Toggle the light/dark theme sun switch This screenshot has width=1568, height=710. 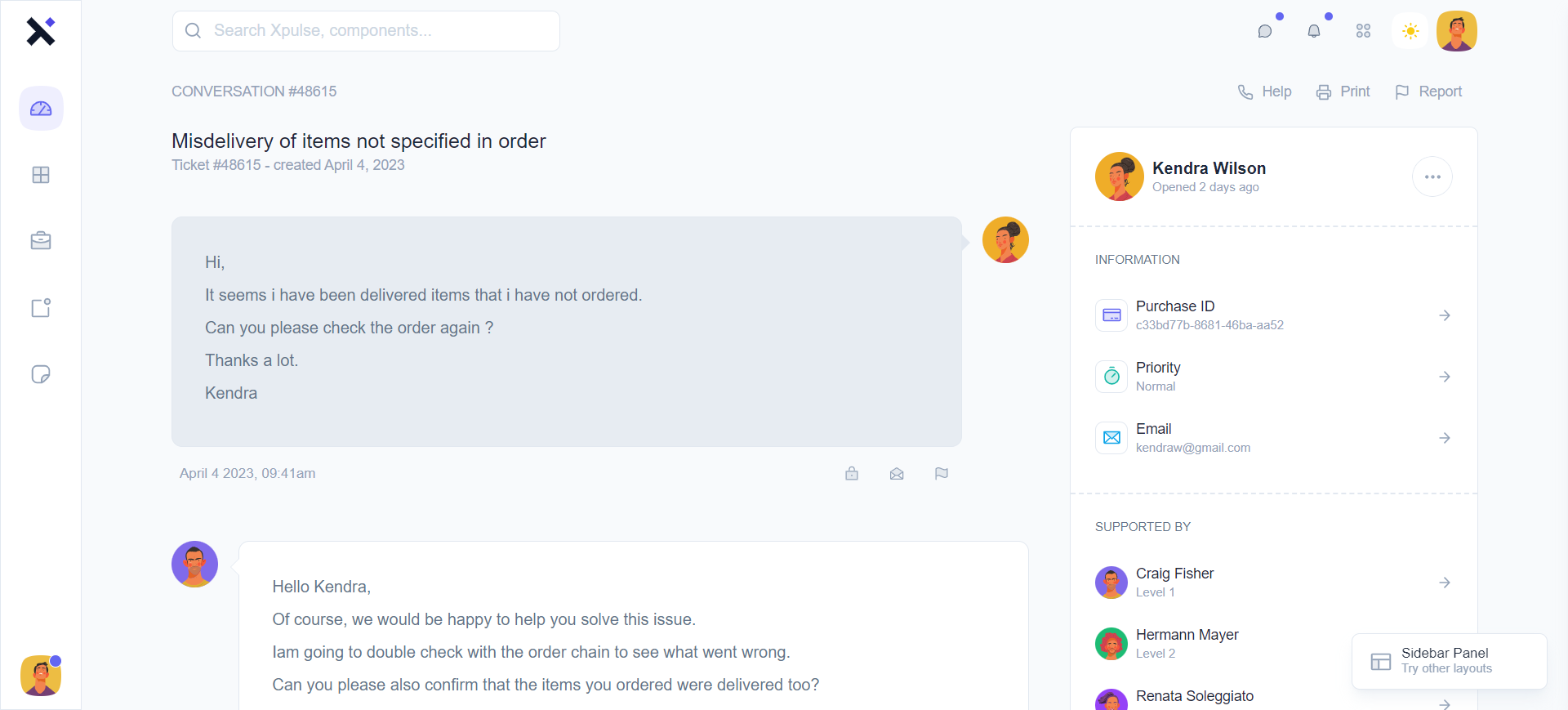[1410, 31]
